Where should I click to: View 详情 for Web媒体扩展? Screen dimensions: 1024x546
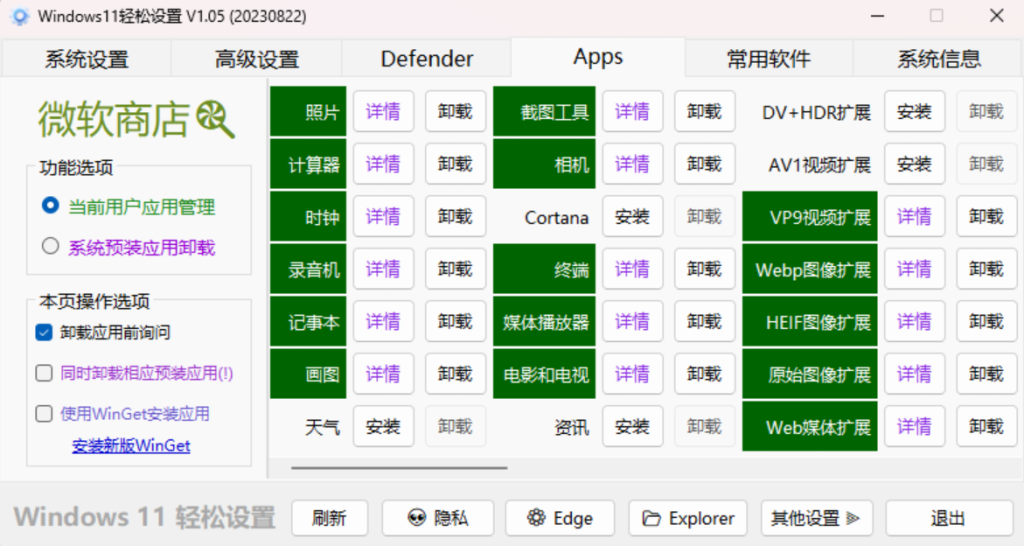pyautogui.click(x=914, y=426)
